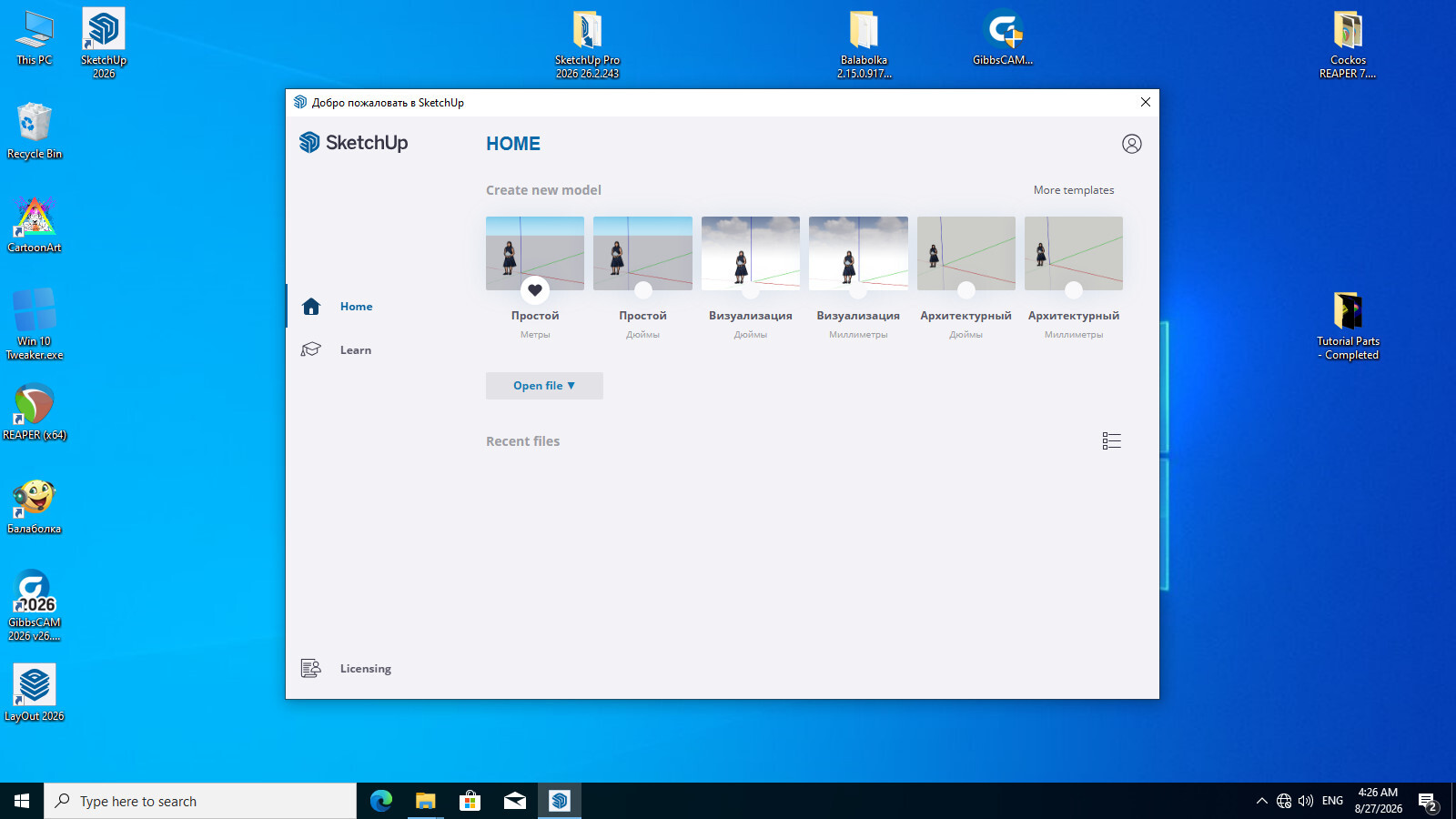This screenshot has width=1456, height=819.
Task: Select LayOut 2026 desktop shortcut
Action: pyautogui.click(x=35, y=693)
